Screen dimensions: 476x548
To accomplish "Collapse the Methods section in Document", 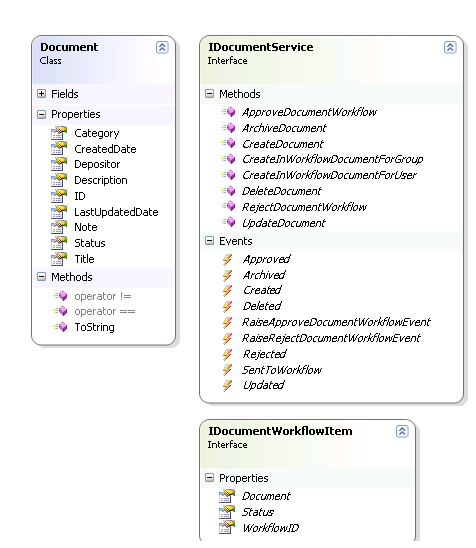I will [42, 277].
